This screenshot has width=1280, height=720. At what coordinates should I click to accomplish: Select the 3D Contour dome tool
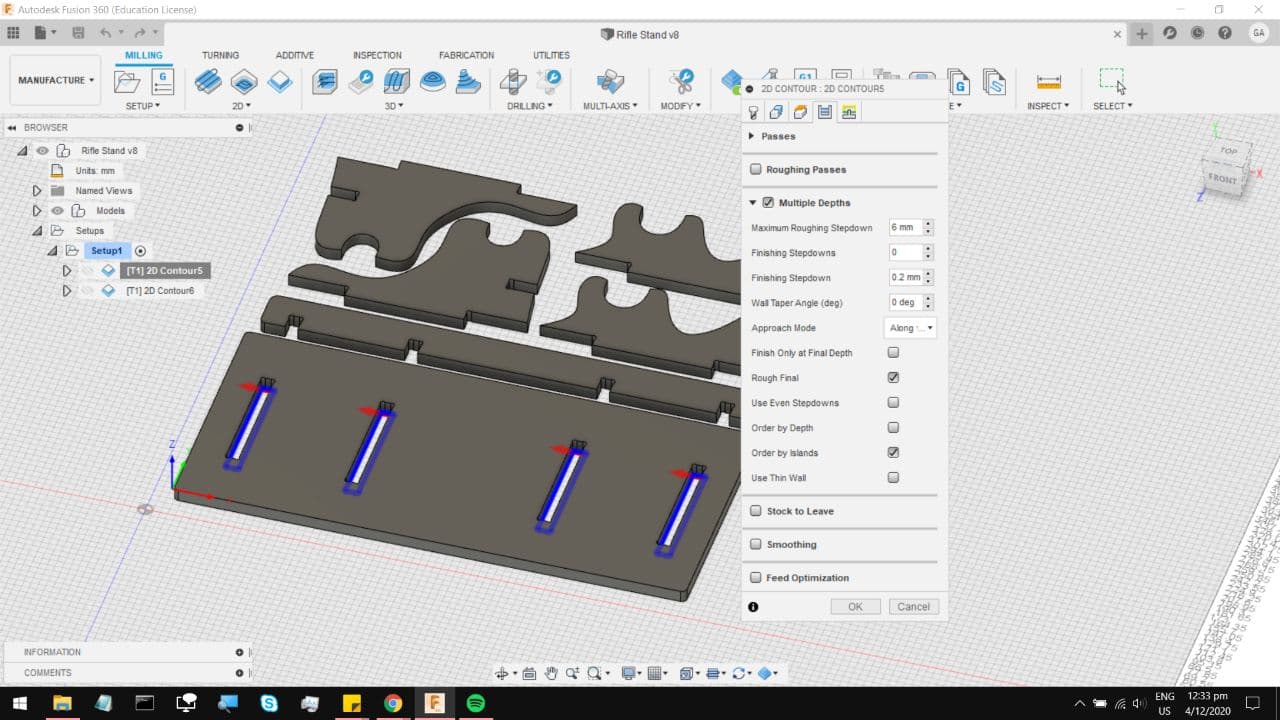tap(433, 82)
